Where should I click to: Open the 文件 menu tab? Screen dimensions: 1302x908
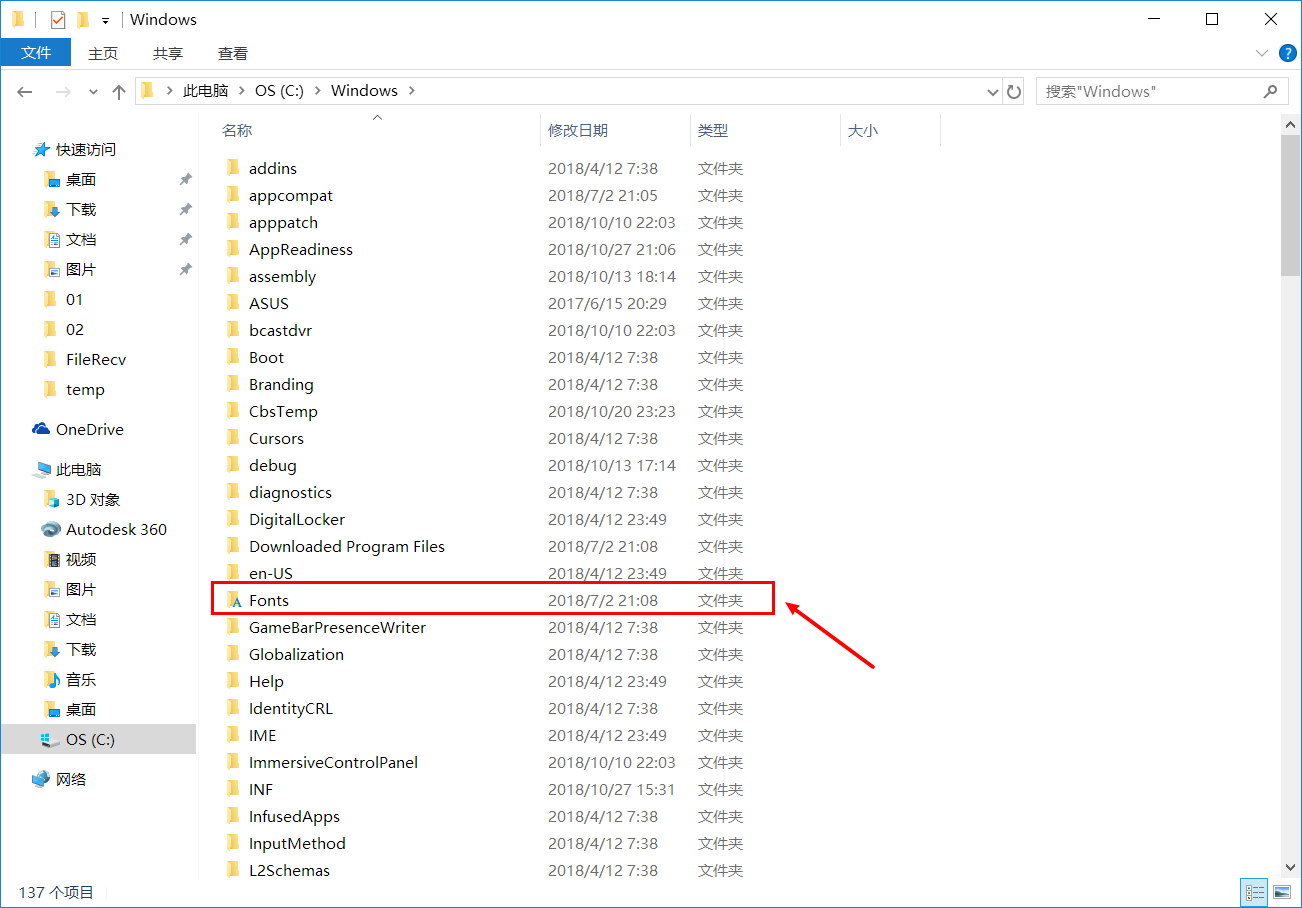click(36, 53)
